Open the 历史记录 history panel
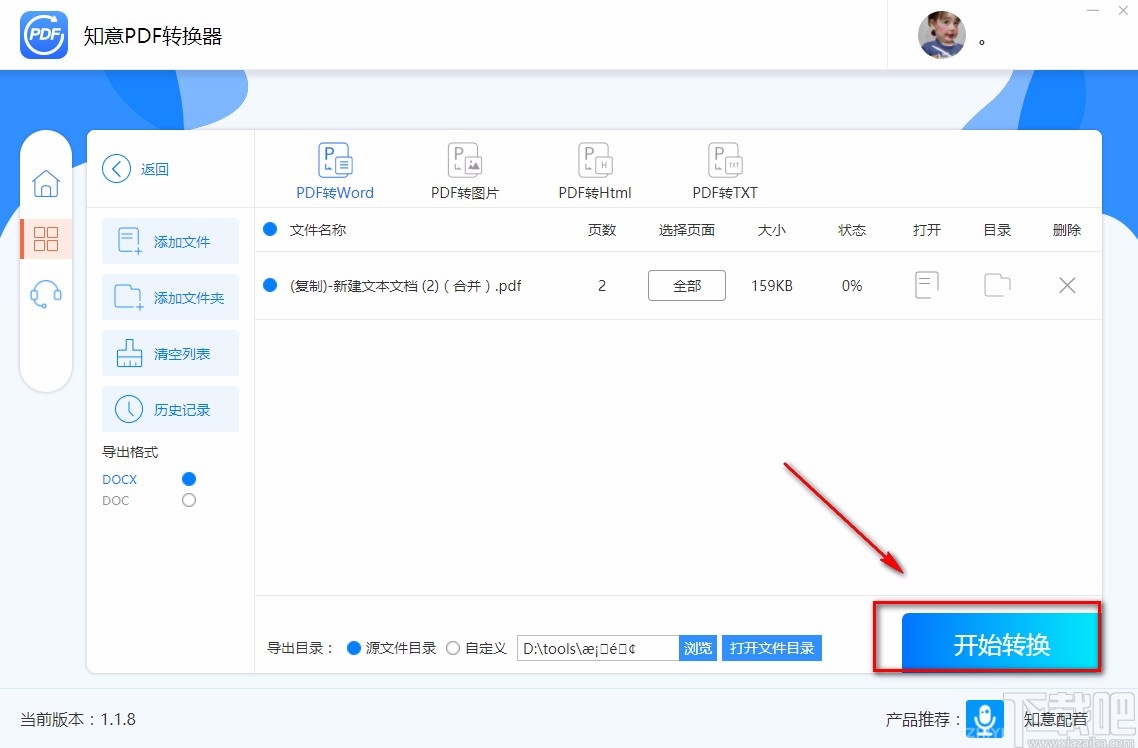This screenshot has height=748, width=1138. (x=170, y=409)
